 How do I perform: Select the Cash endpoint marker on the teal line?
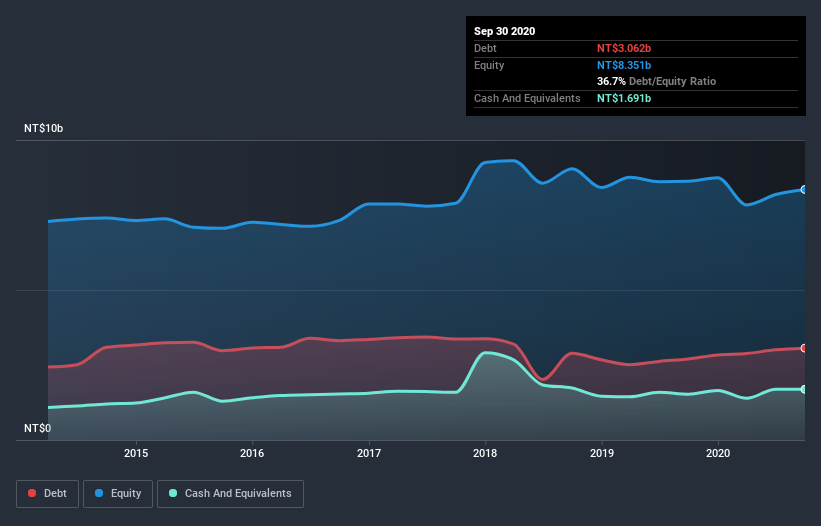coord(804,389)
